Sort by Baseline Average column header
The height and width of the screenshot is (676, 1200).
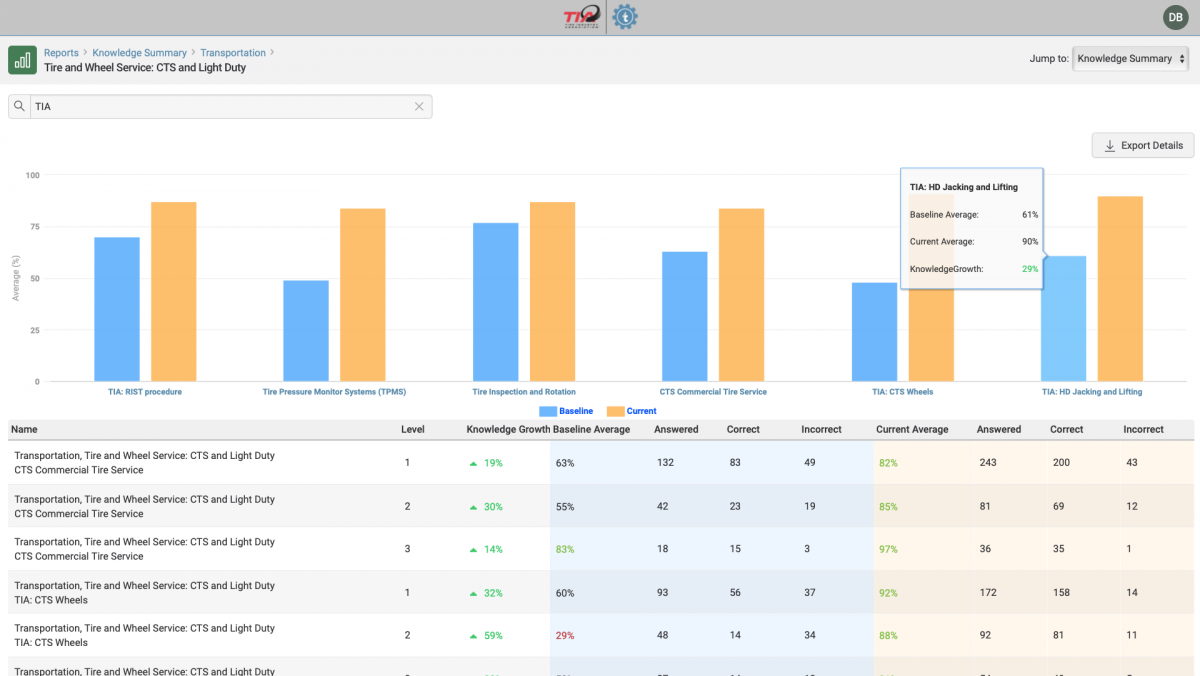592,429
